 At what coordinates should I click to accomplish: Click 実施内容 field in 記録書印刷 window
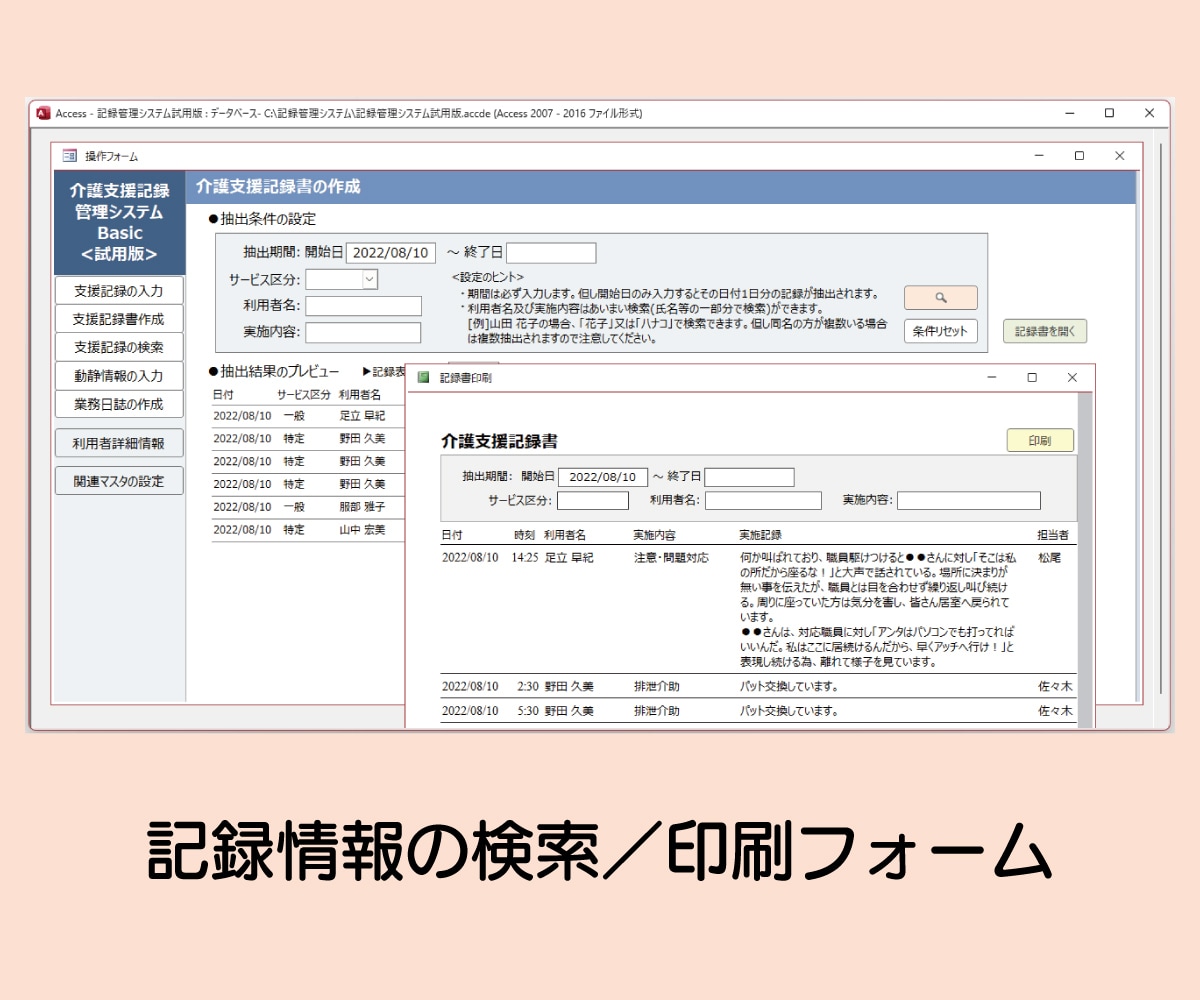pos(969,500)
